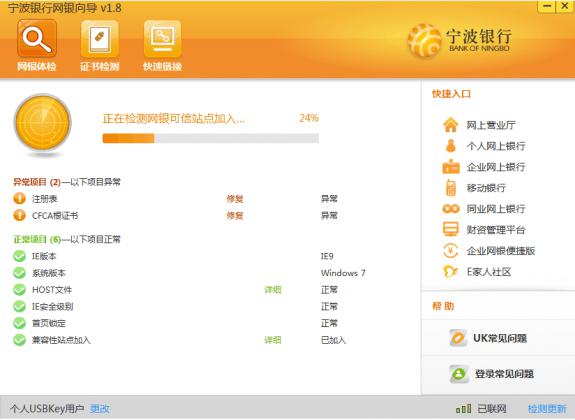Click the green check beside 系统版本
This screenshot has height=420, width=575.
coord(19,273)
